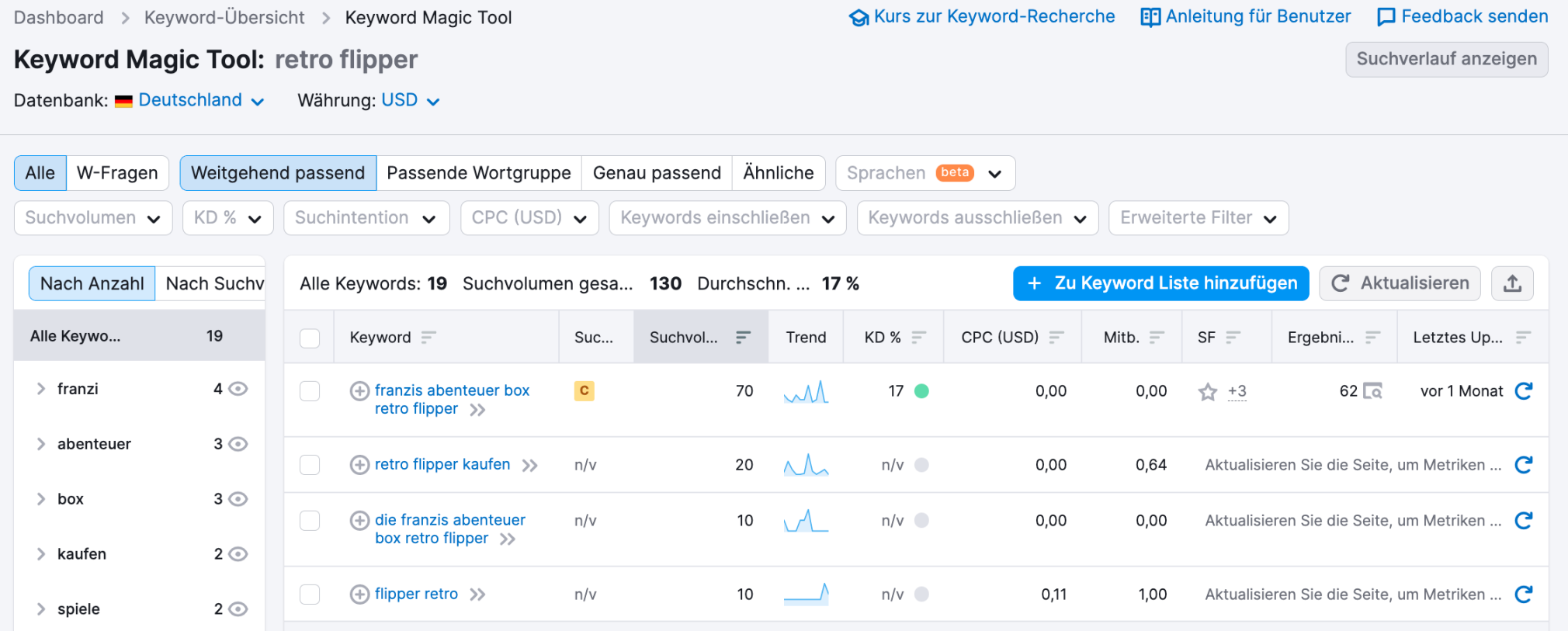Screen dimensions: 1568x631
Task: Toggle eye icon for abenteuer group
Action: point(238,444)
